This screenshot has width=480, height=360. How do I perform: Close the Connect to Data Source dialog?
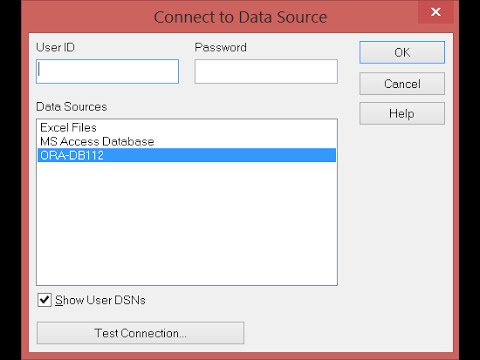click(x=436, y=12)
